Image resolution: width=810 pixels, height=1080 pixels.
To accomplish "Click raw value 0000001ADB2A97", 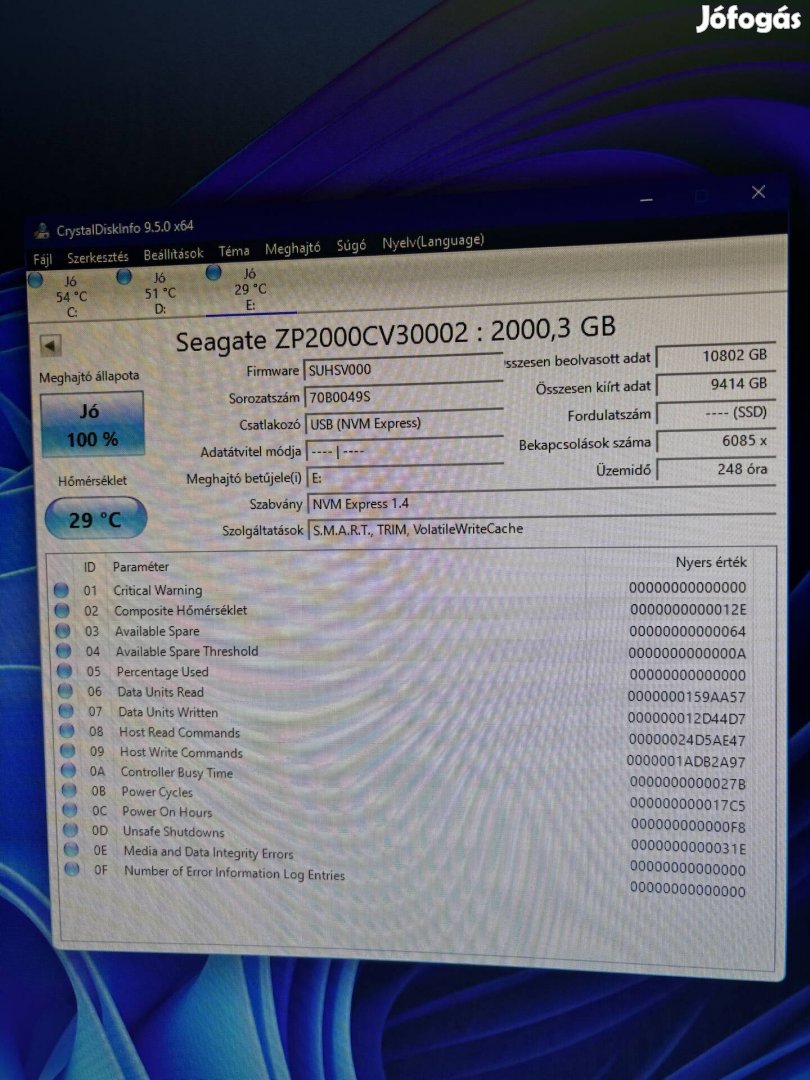I will [686, 762].
